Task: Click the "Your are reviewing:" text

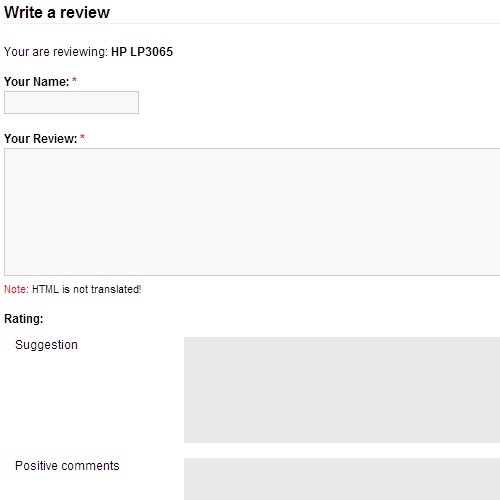Action: click(x=56, y=52)
